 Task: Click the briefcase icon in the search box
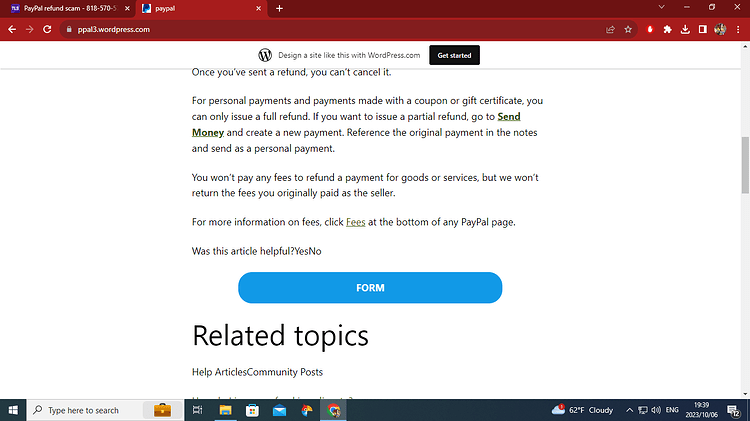[x=163, y=410]
